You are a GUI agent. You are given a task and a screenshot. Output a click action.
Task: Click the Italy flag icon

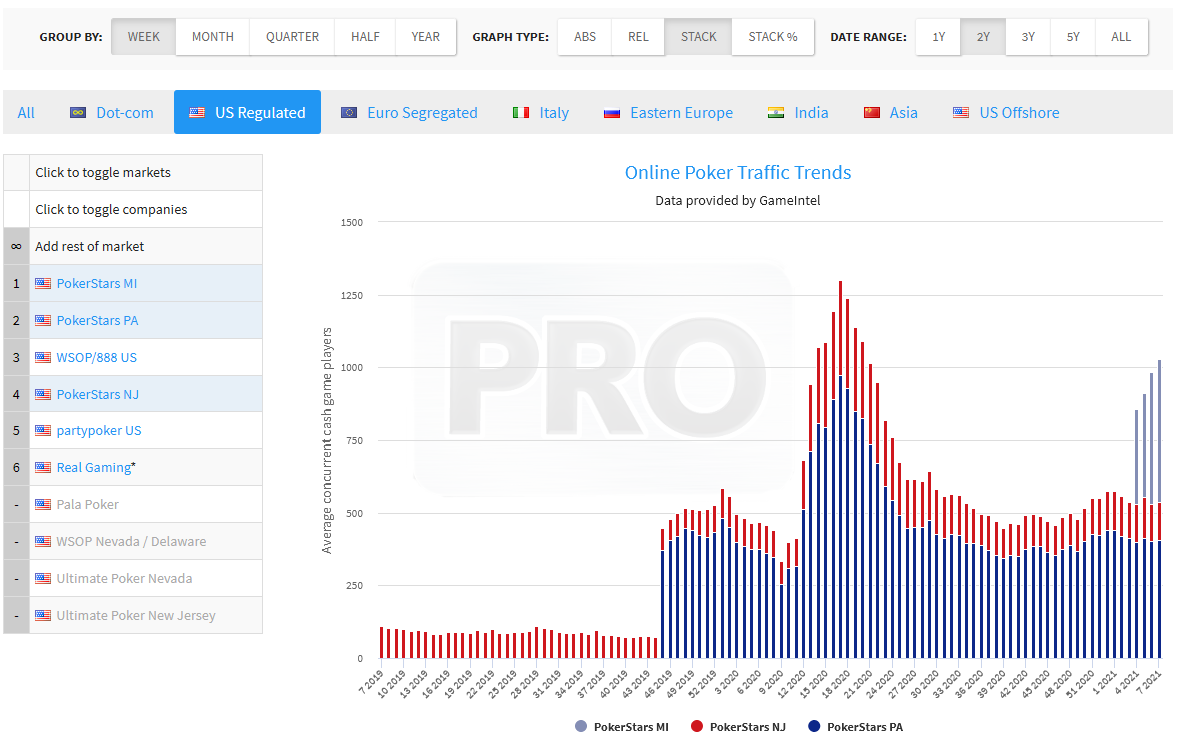pyautogui.click(x=521, y=112)
